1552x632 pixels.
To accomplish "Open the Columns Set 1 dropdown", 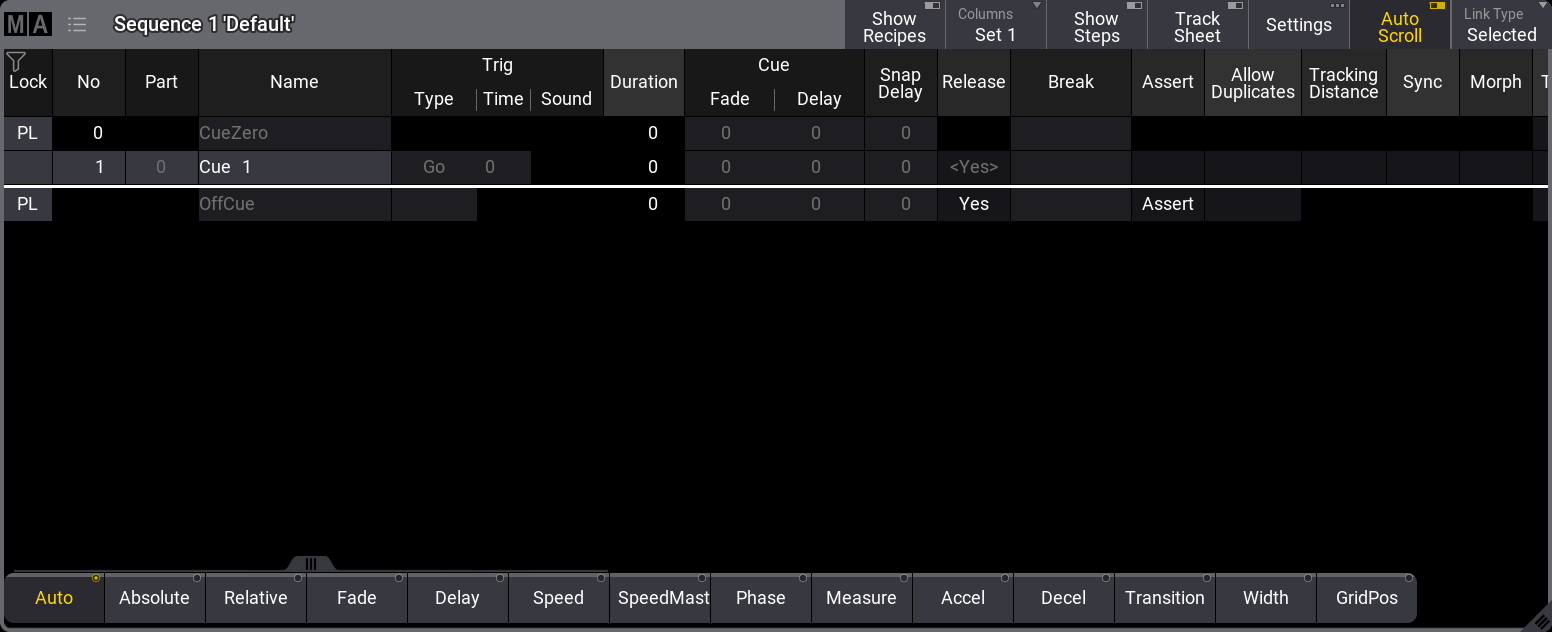I will tap(995, 26).
